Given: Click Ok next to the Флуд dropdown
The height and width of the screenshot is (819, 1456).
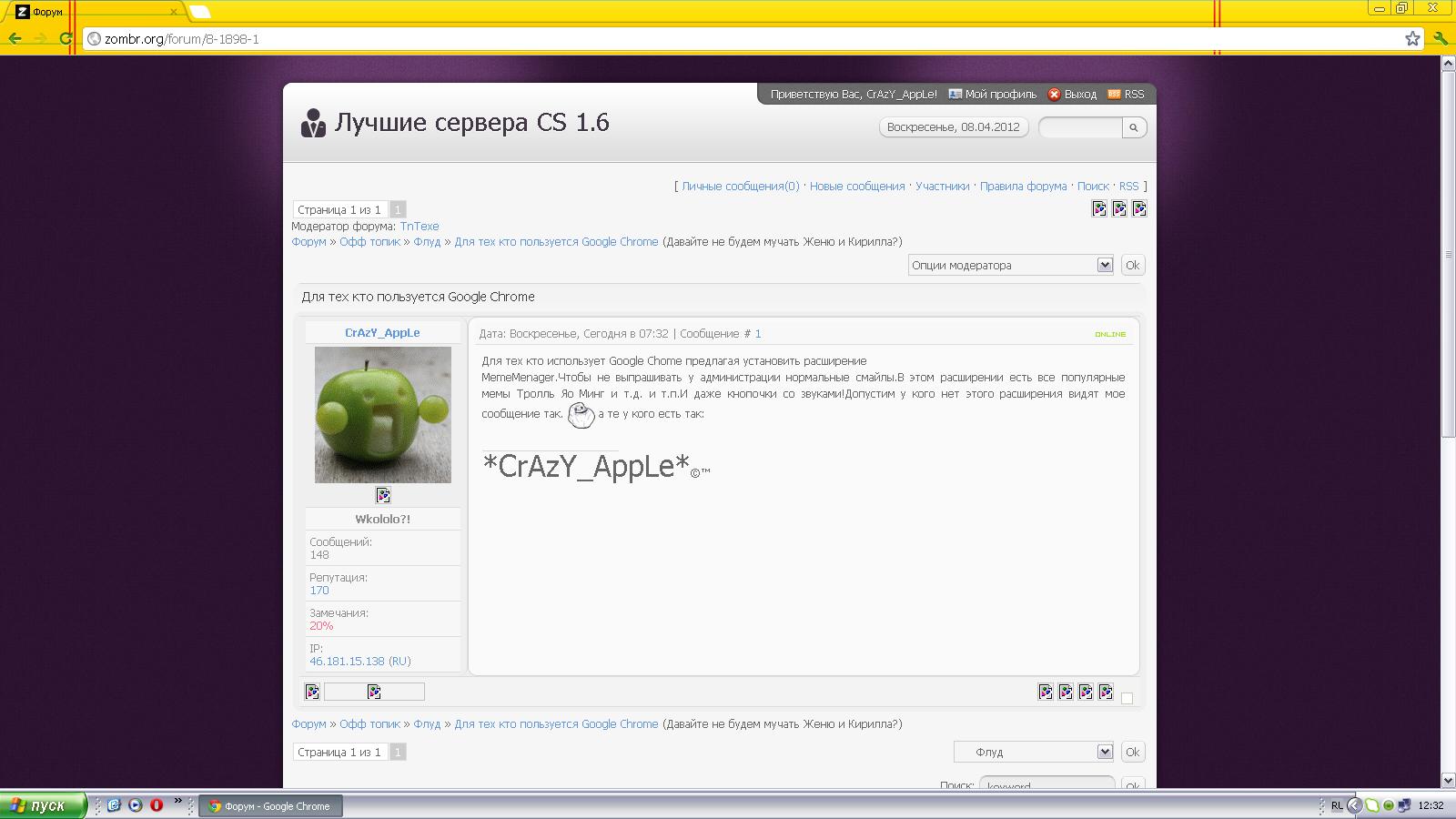Looking at the screenshot, I should (1132, 752).
